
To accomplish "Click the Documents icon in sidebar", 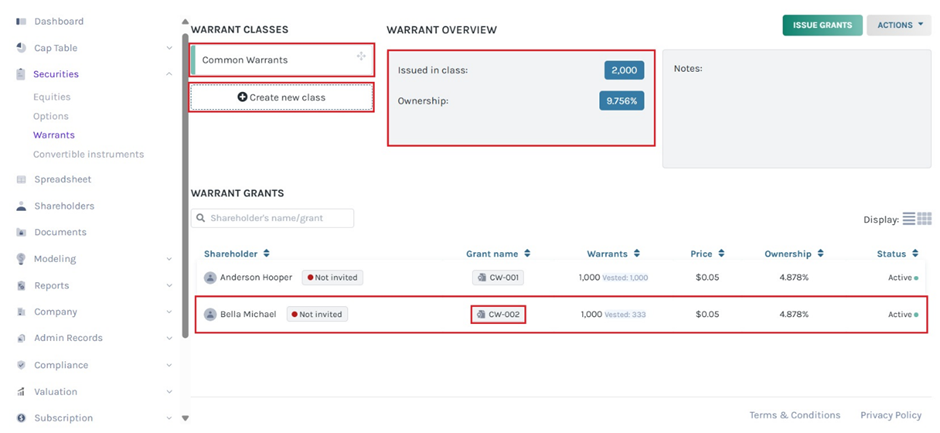I will [22, 232].
